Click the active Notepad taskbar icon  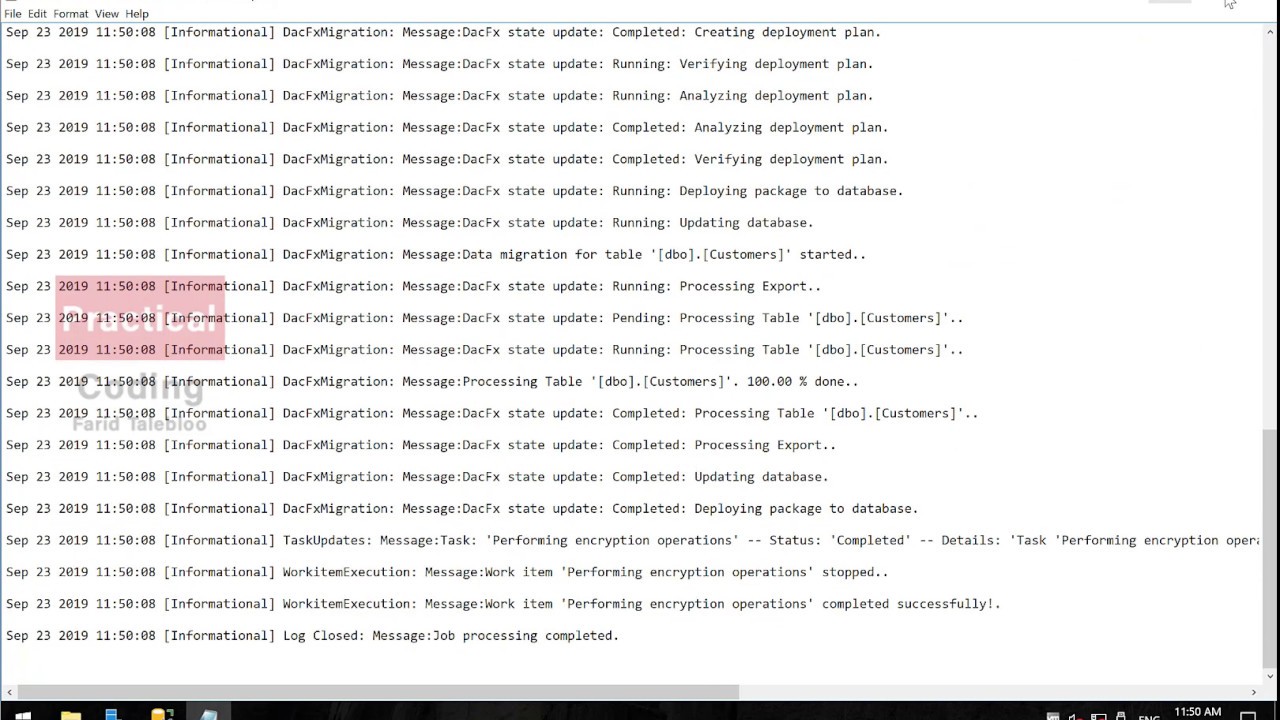(x=208, y=713)
